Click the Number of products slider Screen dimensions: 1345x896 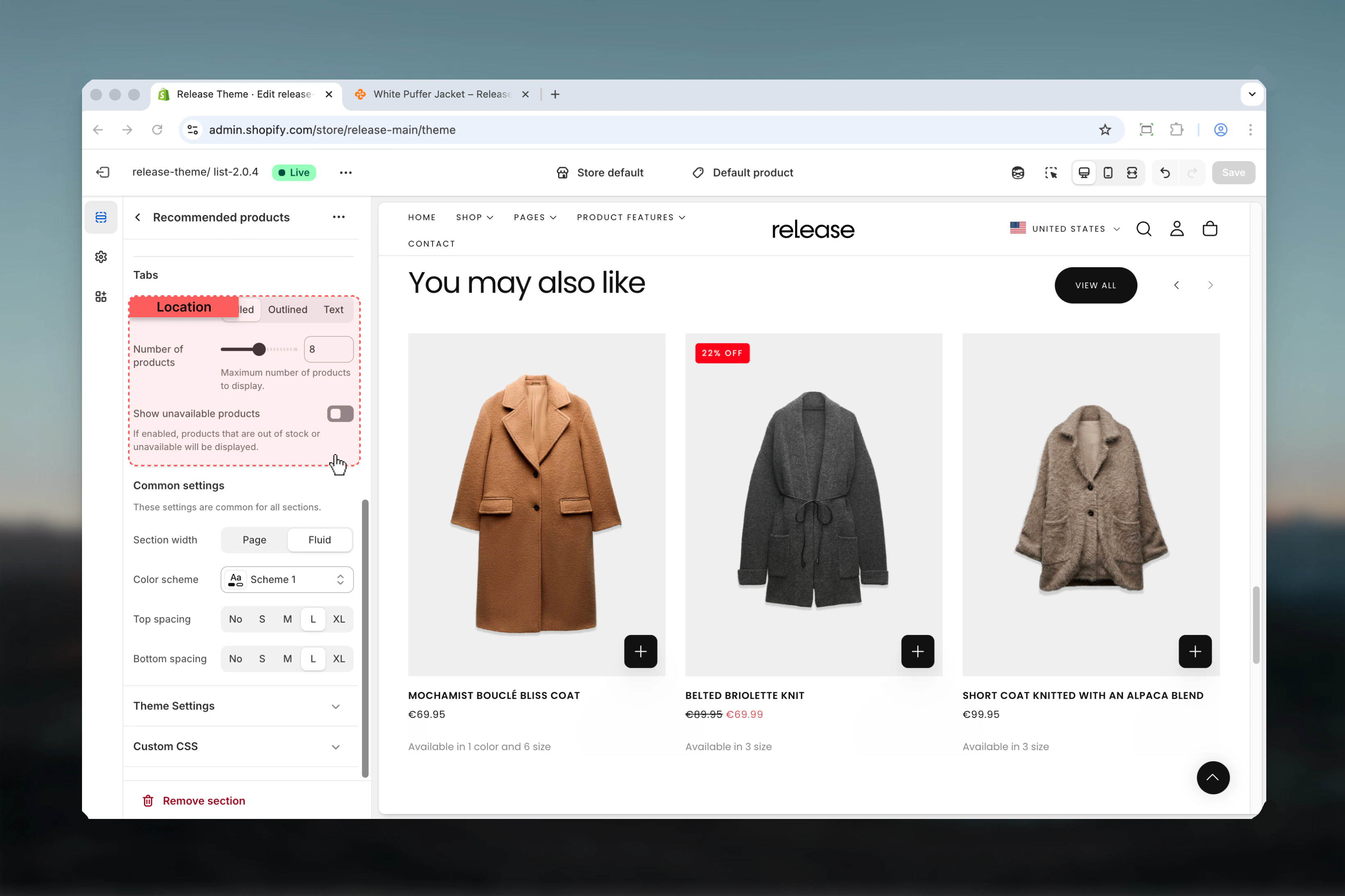pos(259,349)
